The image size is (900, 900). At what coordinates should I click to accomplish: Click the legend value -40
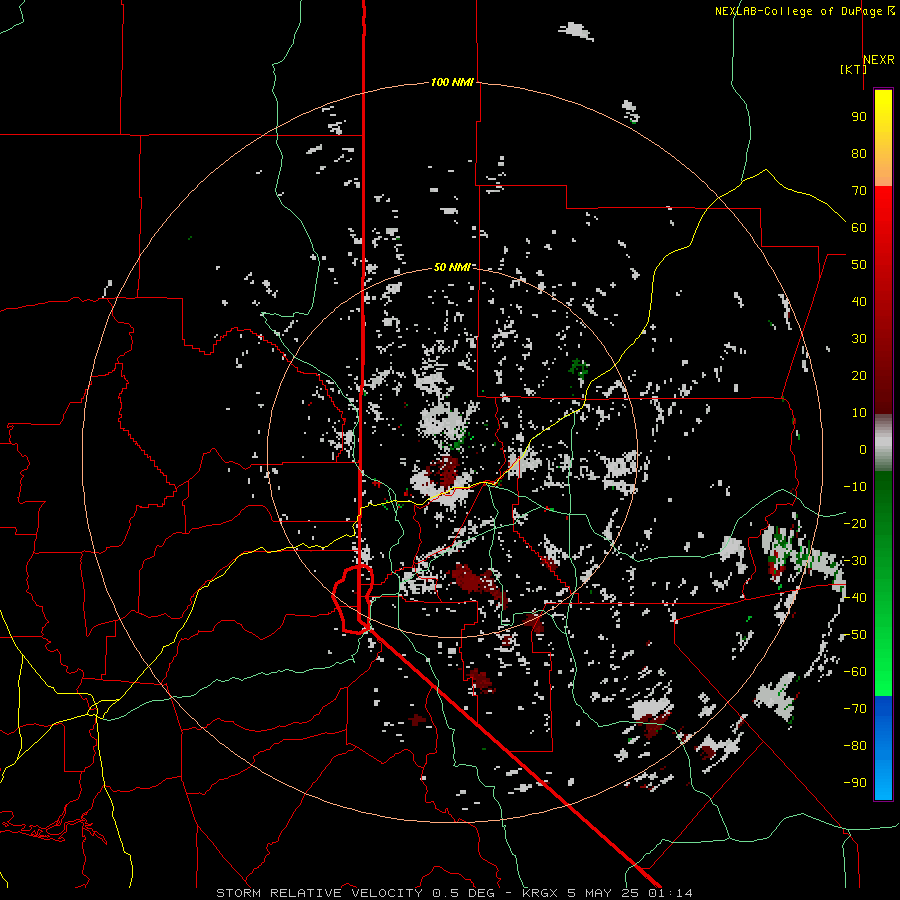pos(855,598)
